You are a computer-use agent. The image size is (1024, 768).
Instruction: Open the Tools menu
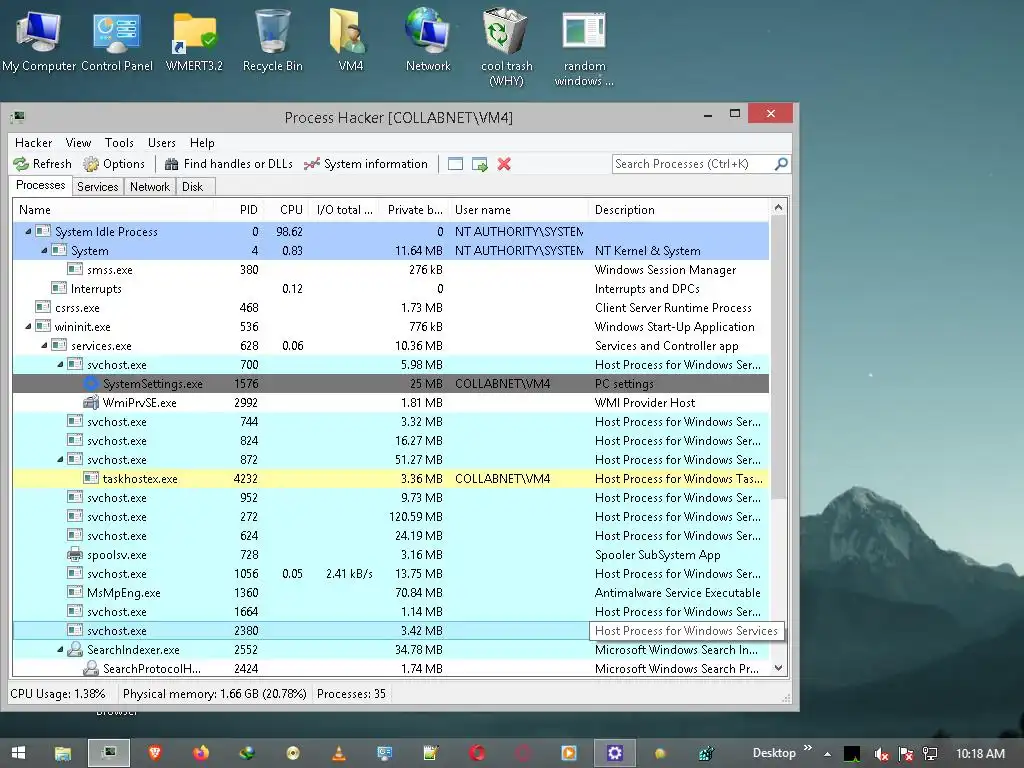(x=119, y=143)
